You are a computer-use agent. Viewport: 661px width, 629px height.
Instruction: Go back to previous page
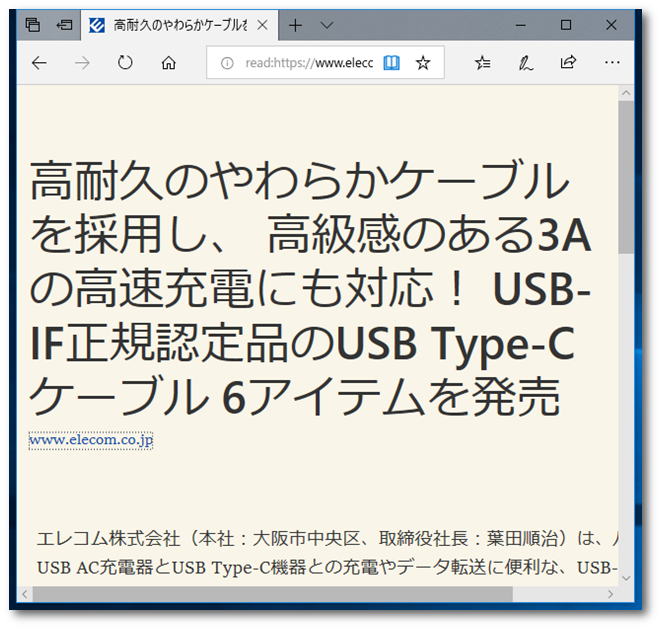(40, 63)
